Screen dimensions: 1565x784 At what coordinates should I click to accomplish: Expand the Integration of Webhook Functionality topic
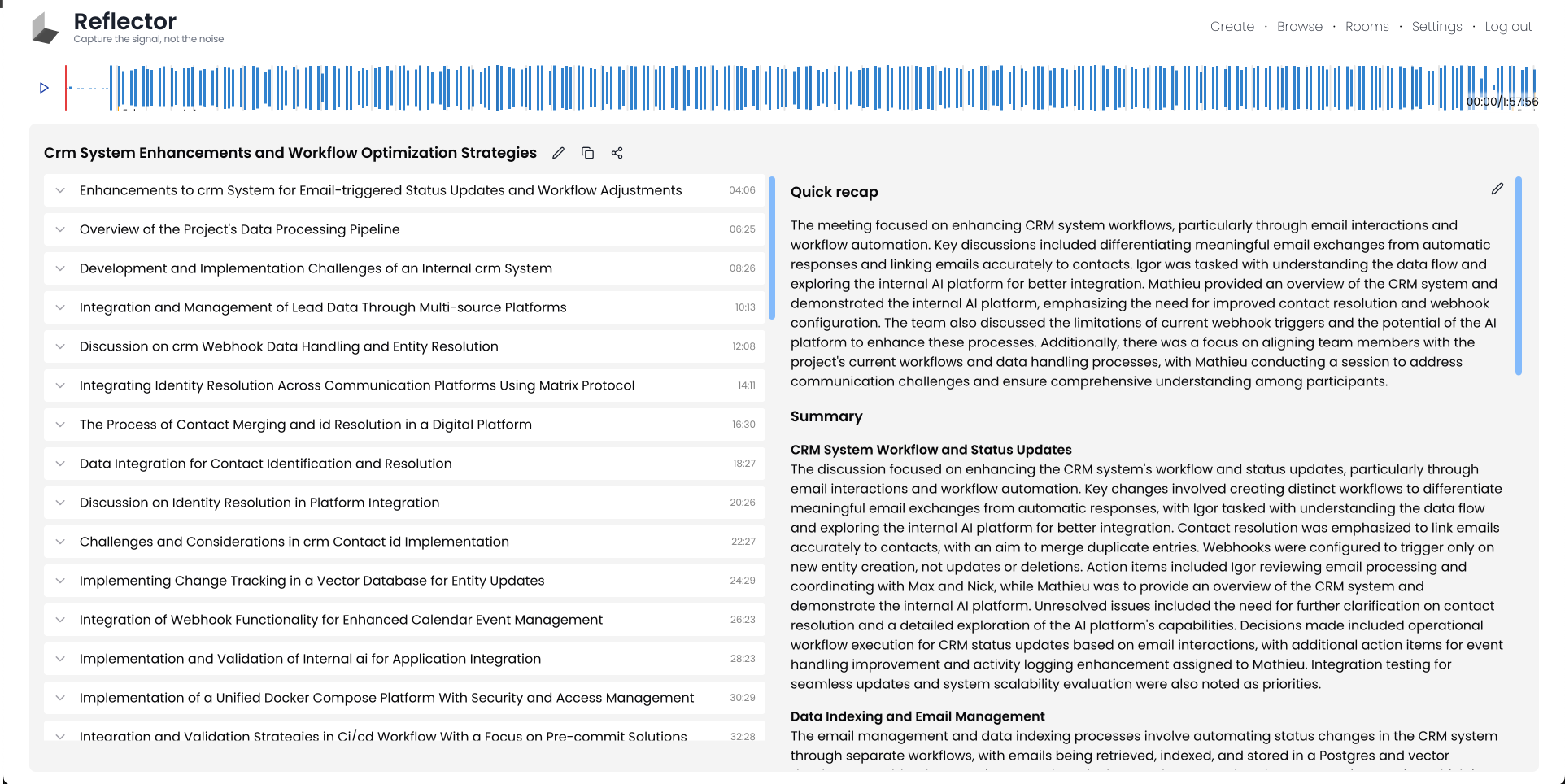click(x=60, y=620)
